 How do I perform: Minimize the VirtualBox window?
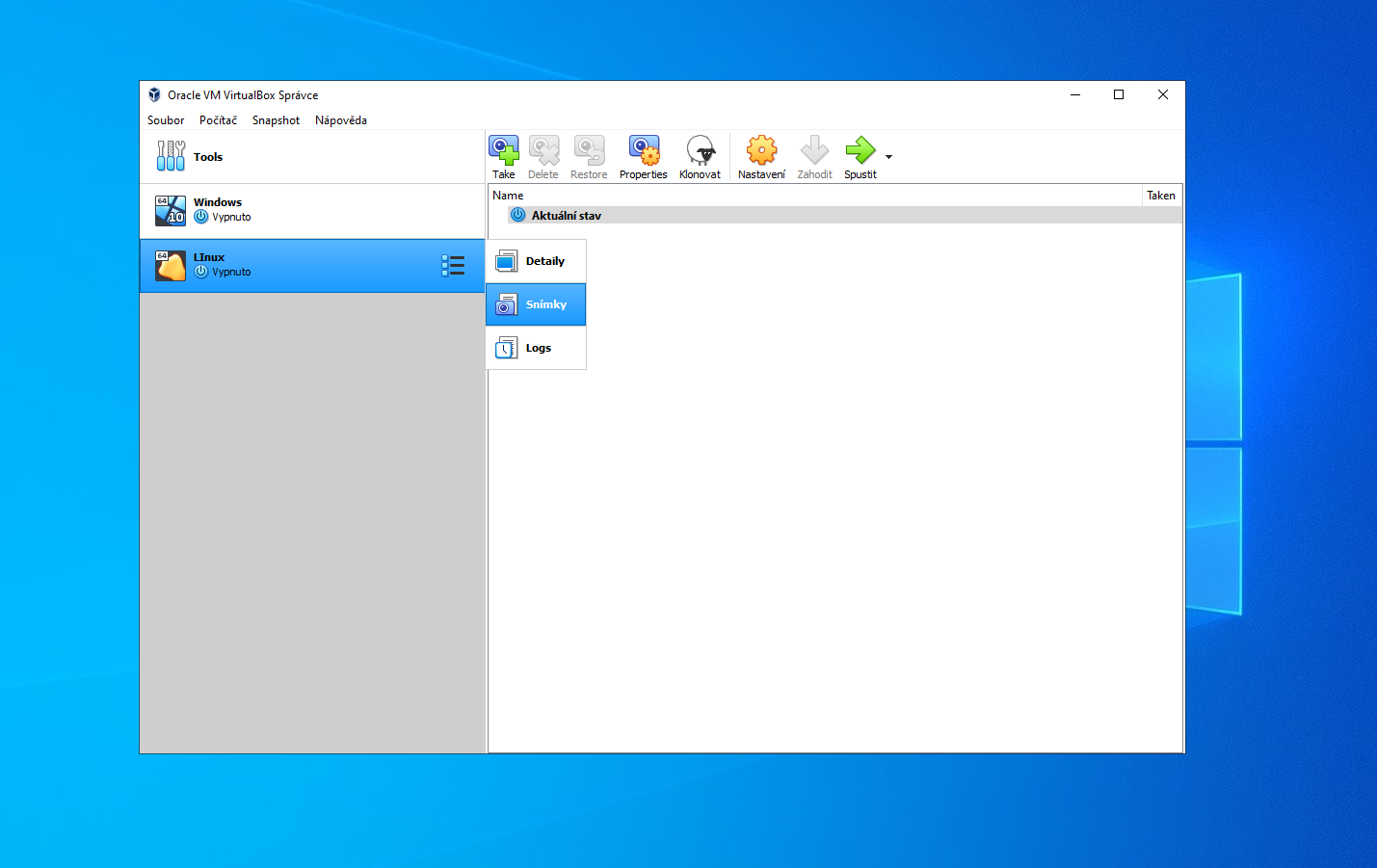[1075, 94]
